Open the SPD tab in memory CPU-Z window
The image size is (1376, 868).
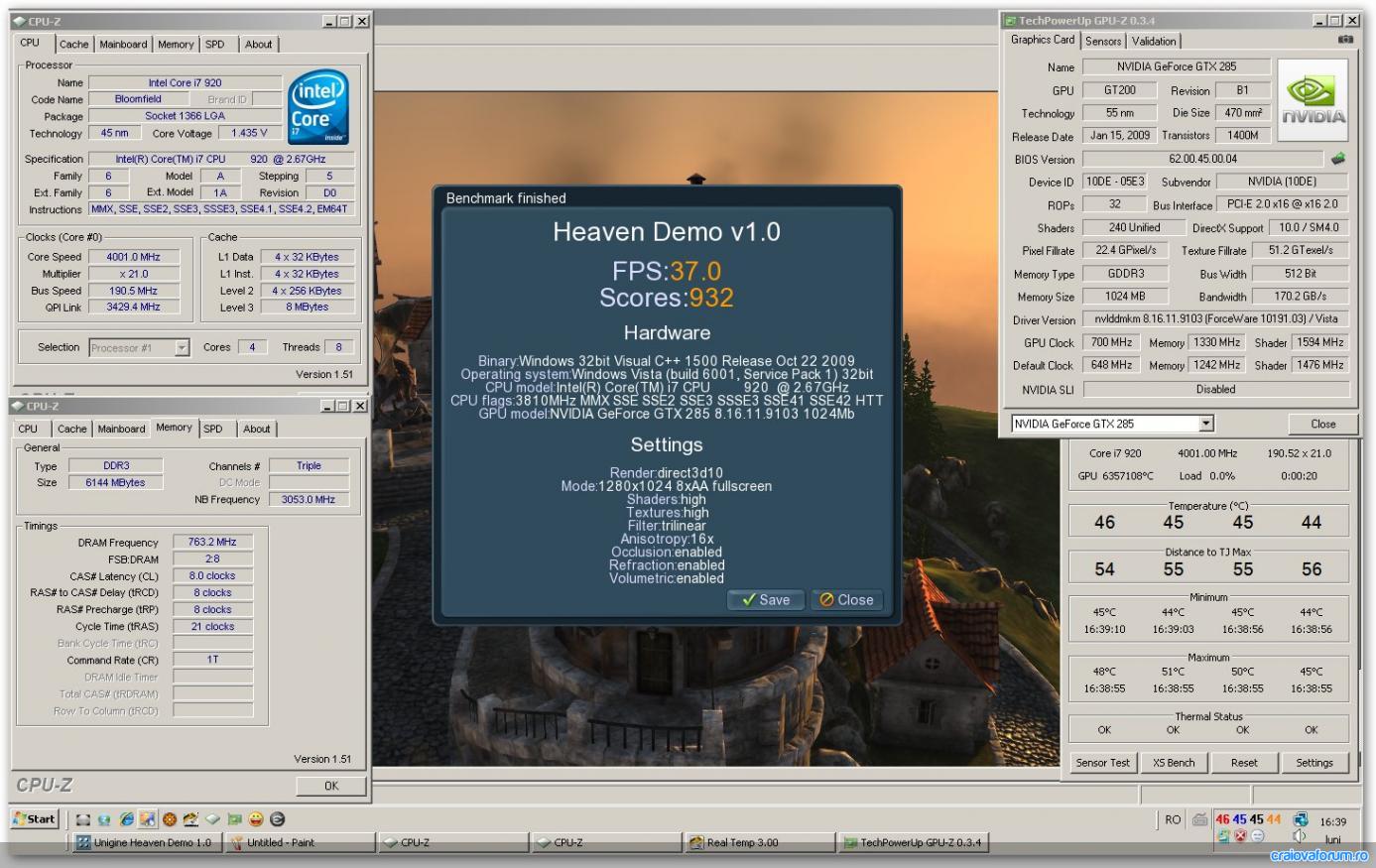click(x=212, y=429)
